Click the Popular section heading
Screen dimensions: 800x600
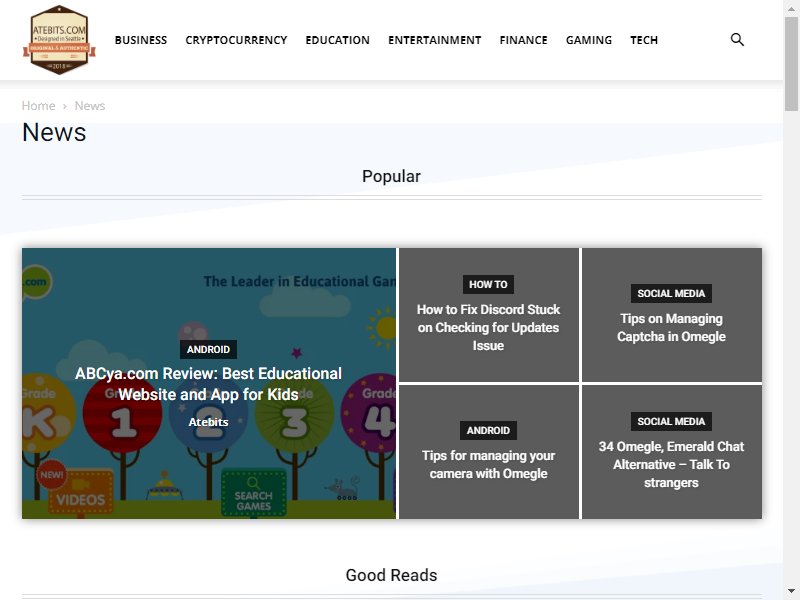[x=391, y=176]
